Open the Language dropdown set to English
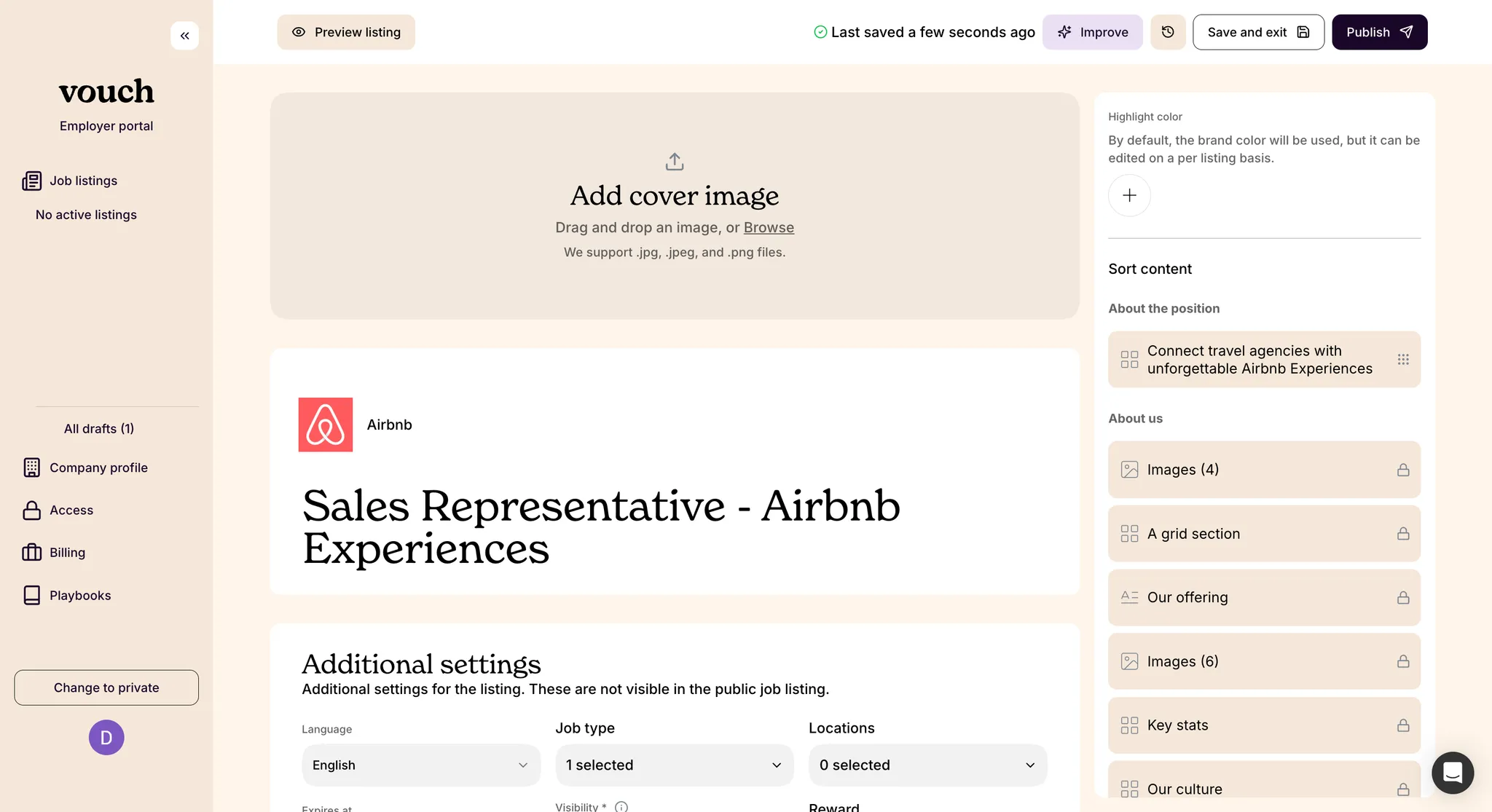This screenshot has height=812, width=1492. pyautogui.click(x=421, y=765)
